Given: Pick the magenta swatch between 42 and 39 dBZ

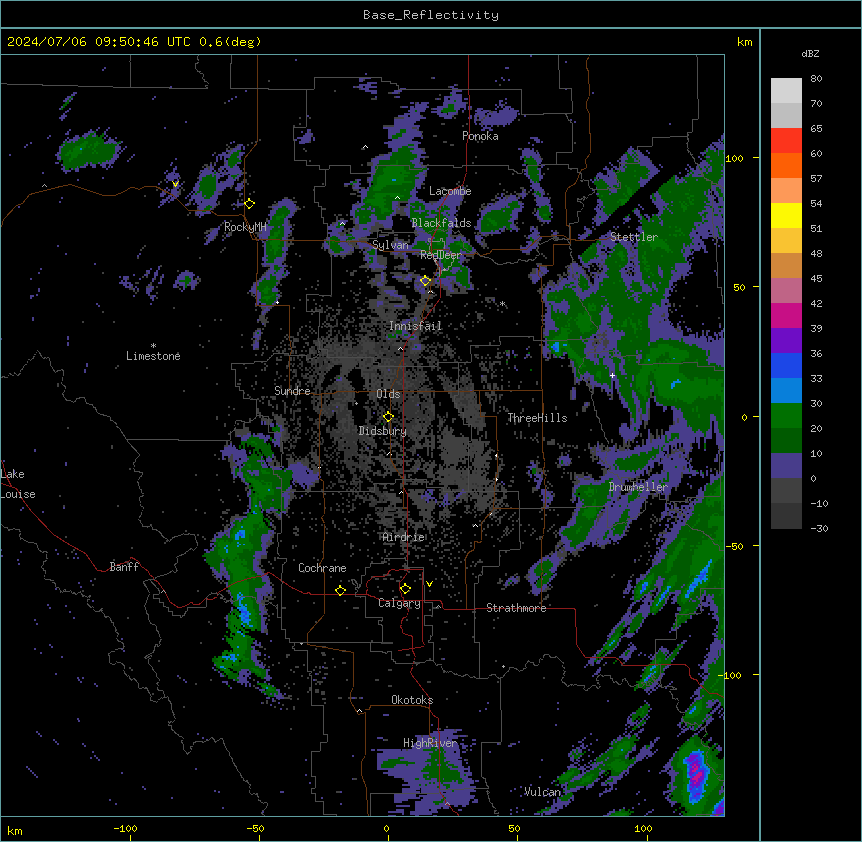Looking at the screenshot, I should (786, 315).
